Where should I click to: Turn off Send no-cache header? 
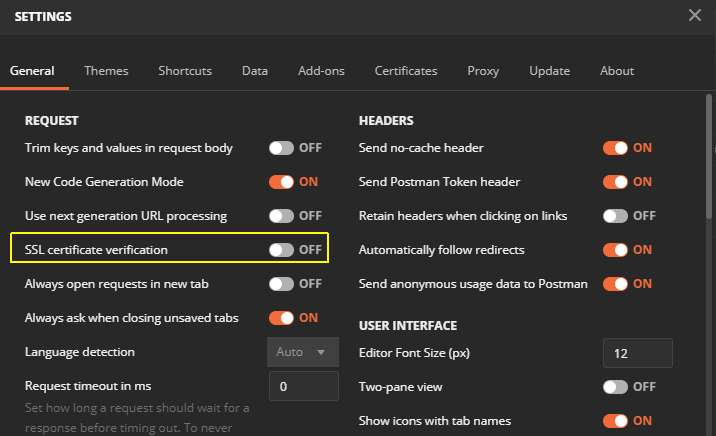click(615, 148)
